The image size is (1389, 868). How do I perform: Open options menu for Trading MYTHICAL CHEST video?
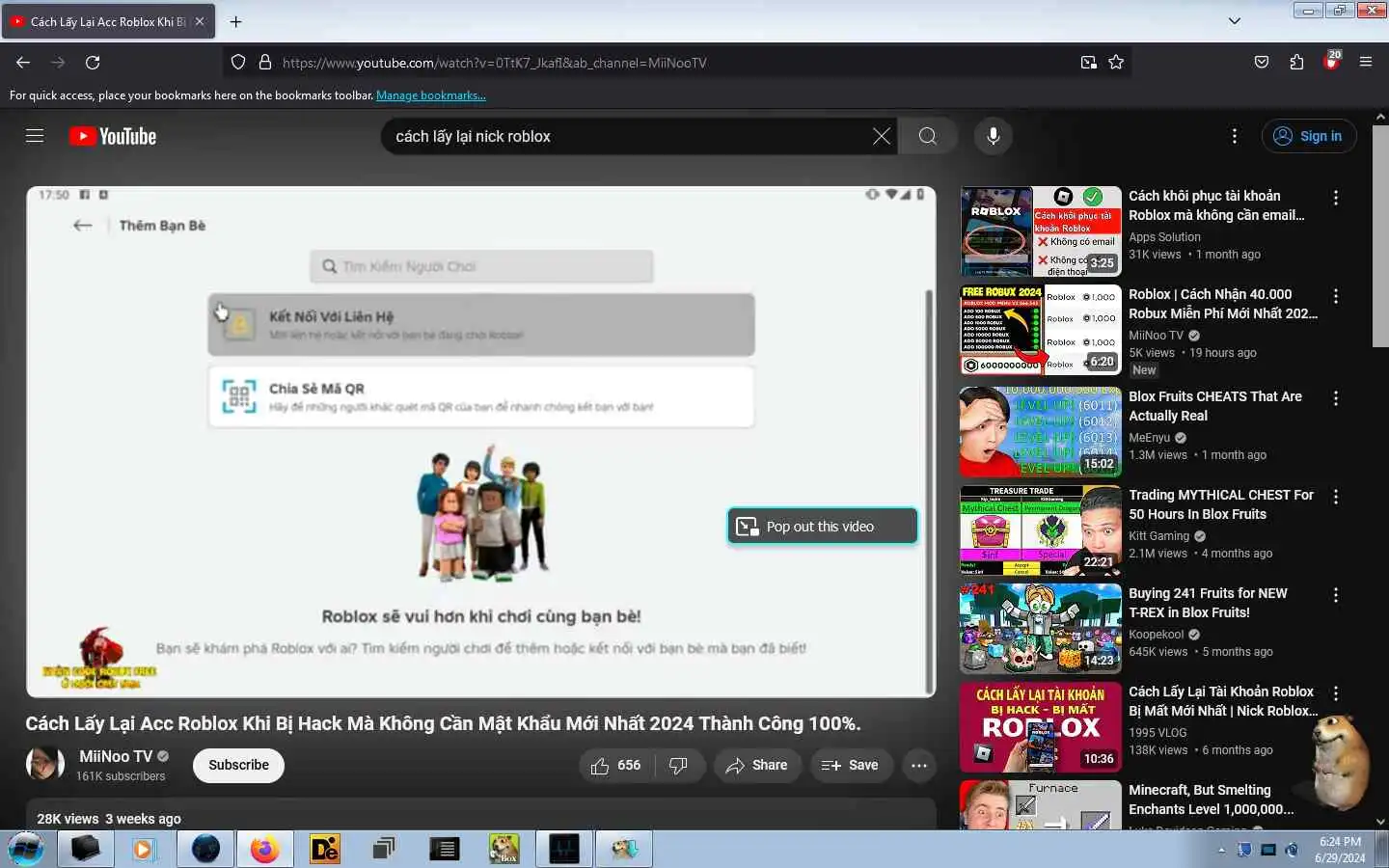[x=1336, y=497]
